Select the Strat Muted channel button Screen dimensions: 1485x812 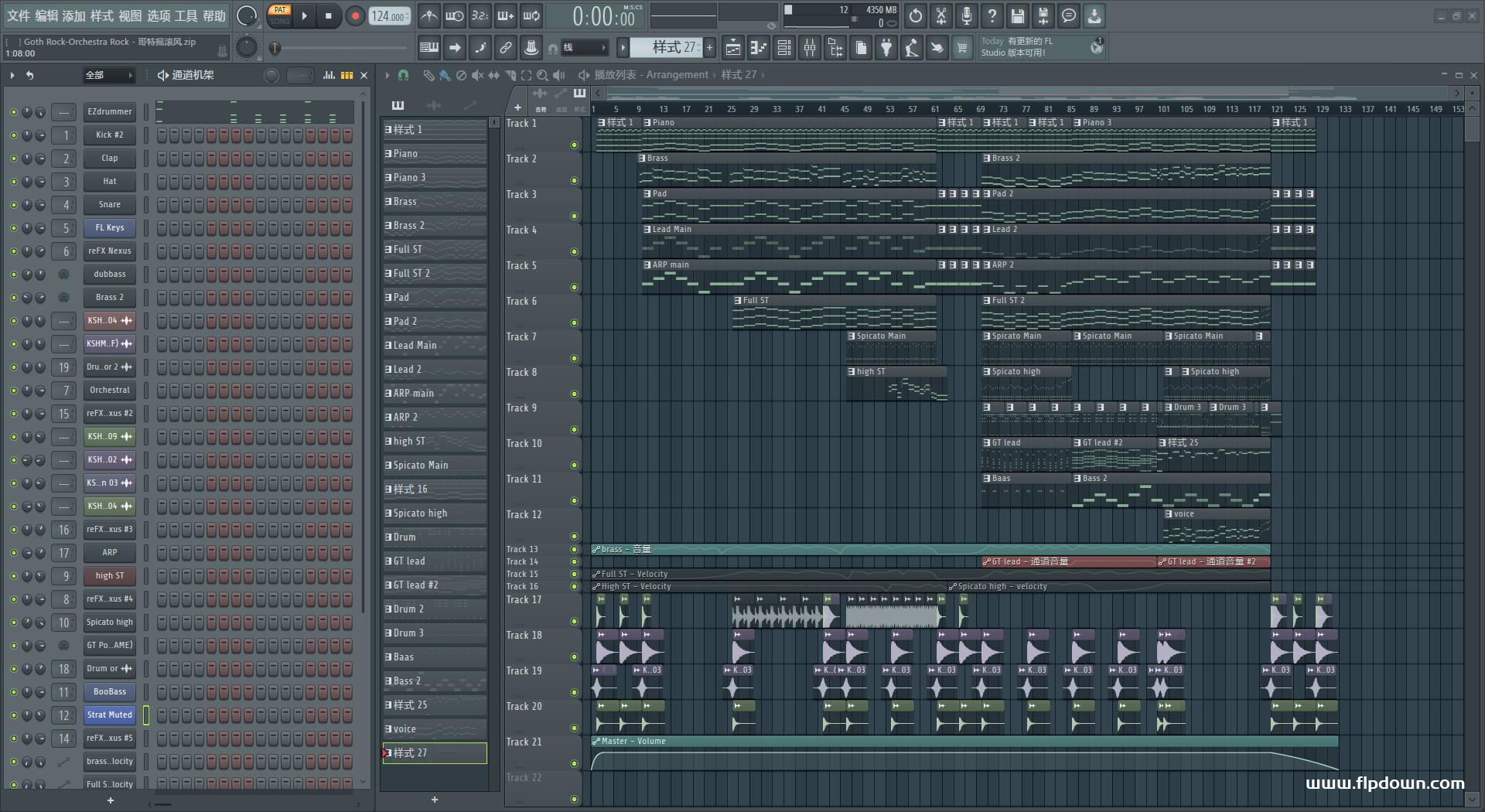click(109, 715)
